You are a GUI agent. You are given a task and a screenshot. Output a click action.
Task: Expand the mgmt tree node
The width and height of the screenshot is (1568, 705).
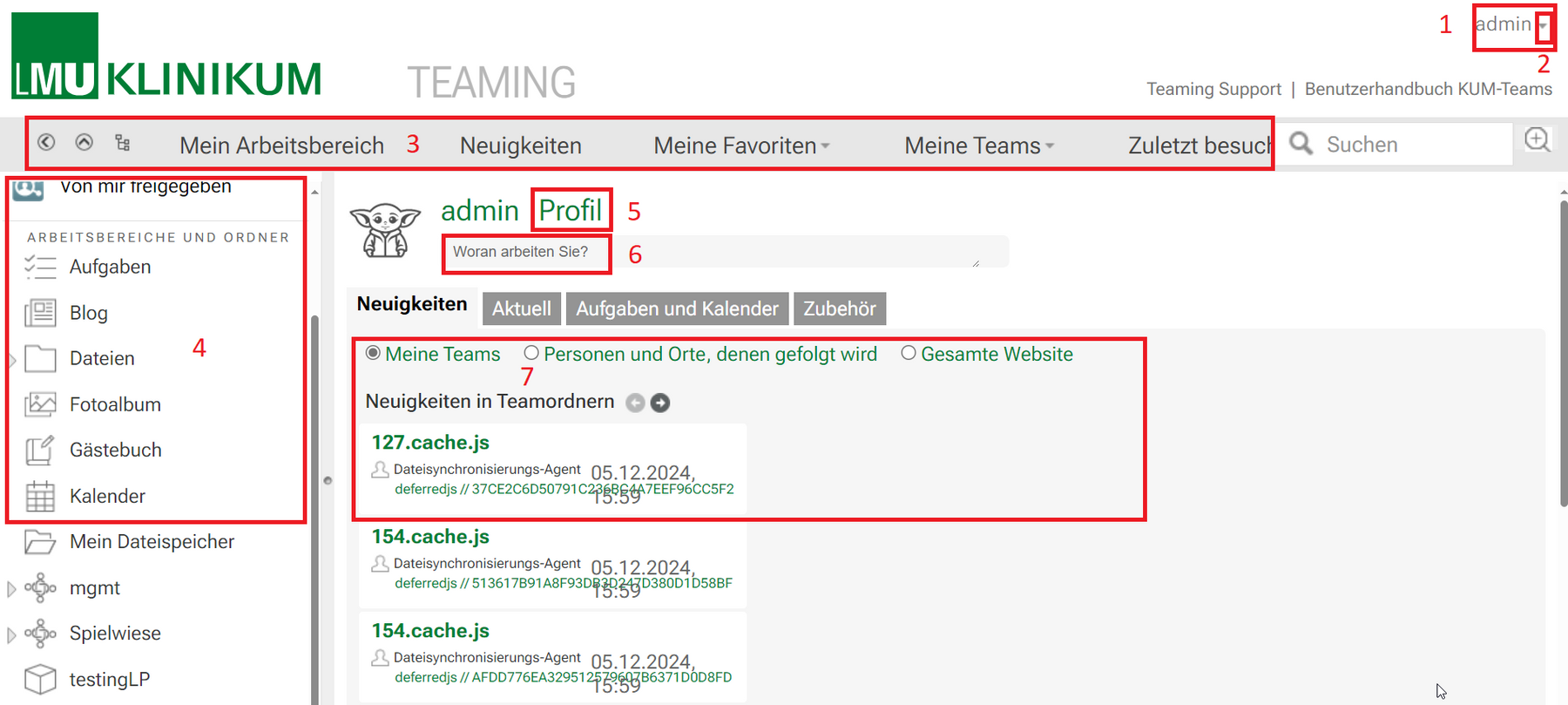[x=12, y=588]
